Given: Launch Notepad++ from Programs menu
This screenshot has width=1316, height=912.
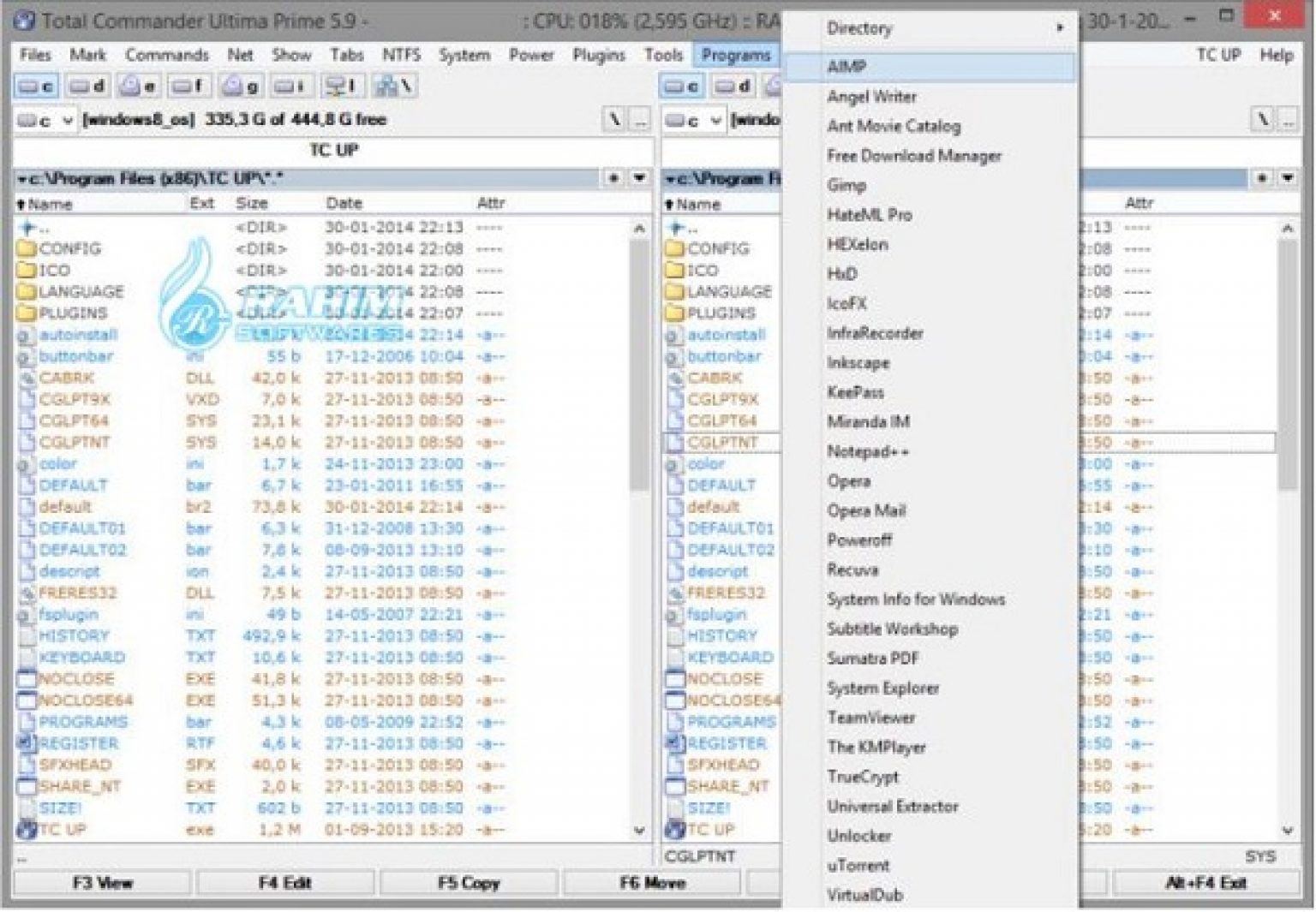Looking at the screenshot, I should [x=930, y=451].
